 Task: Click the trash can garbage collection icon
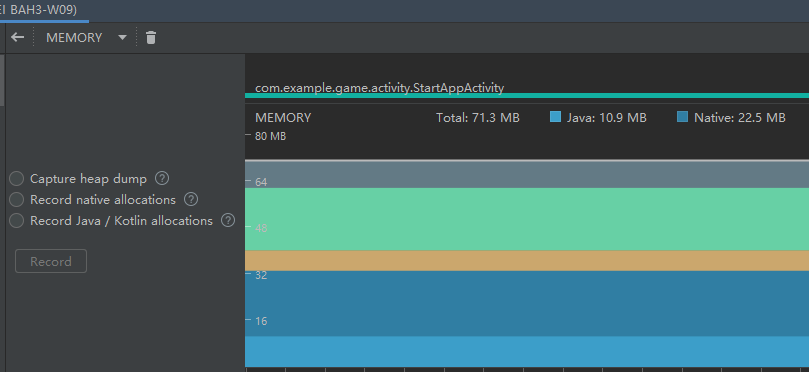click(x=151, y=38)
